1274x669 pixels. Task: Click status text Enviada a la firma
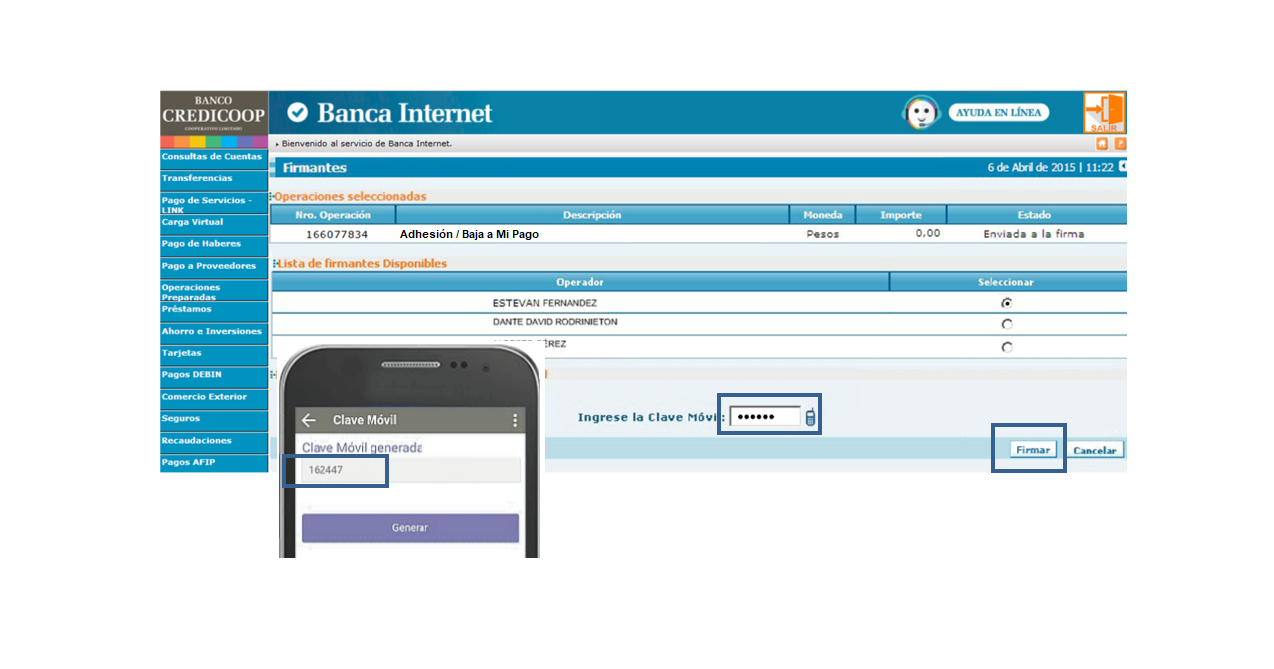pos(1034,235)
